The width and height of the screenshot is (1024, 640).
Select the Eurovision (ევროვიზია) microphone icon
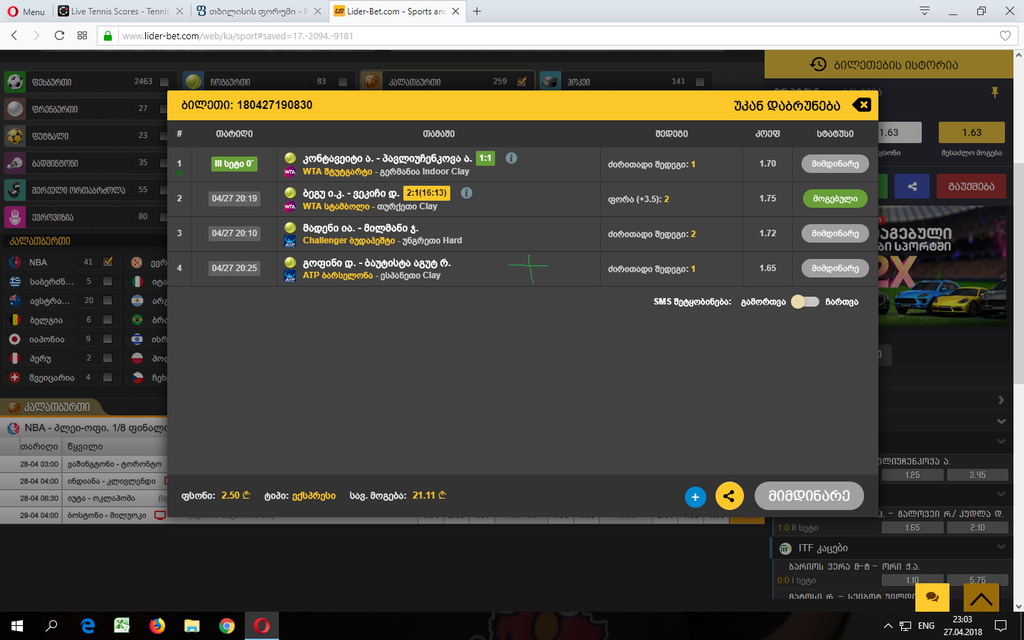(x=15, y=217)
